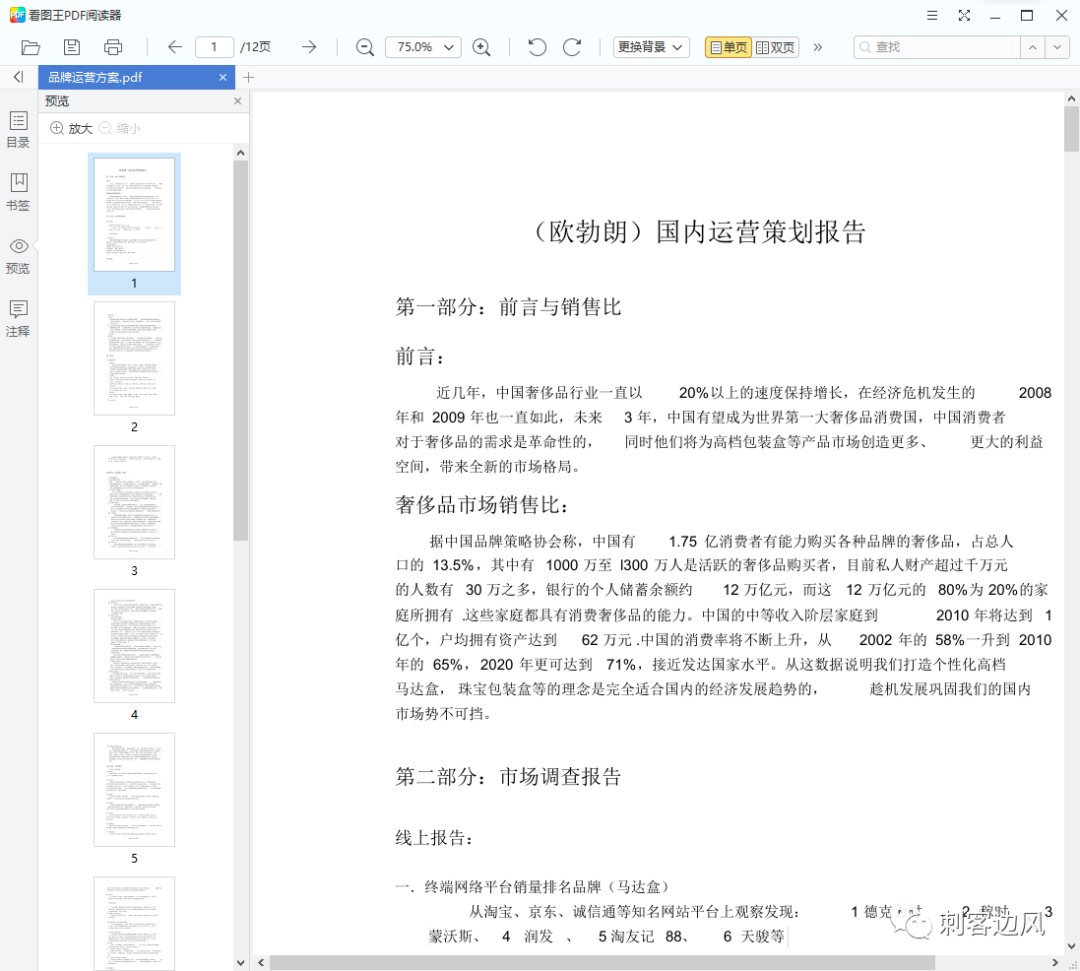Close the 品牌运营方案.pdf tab
The width and height of the screenshot is (1080, 971).
(x=222, y=77)
